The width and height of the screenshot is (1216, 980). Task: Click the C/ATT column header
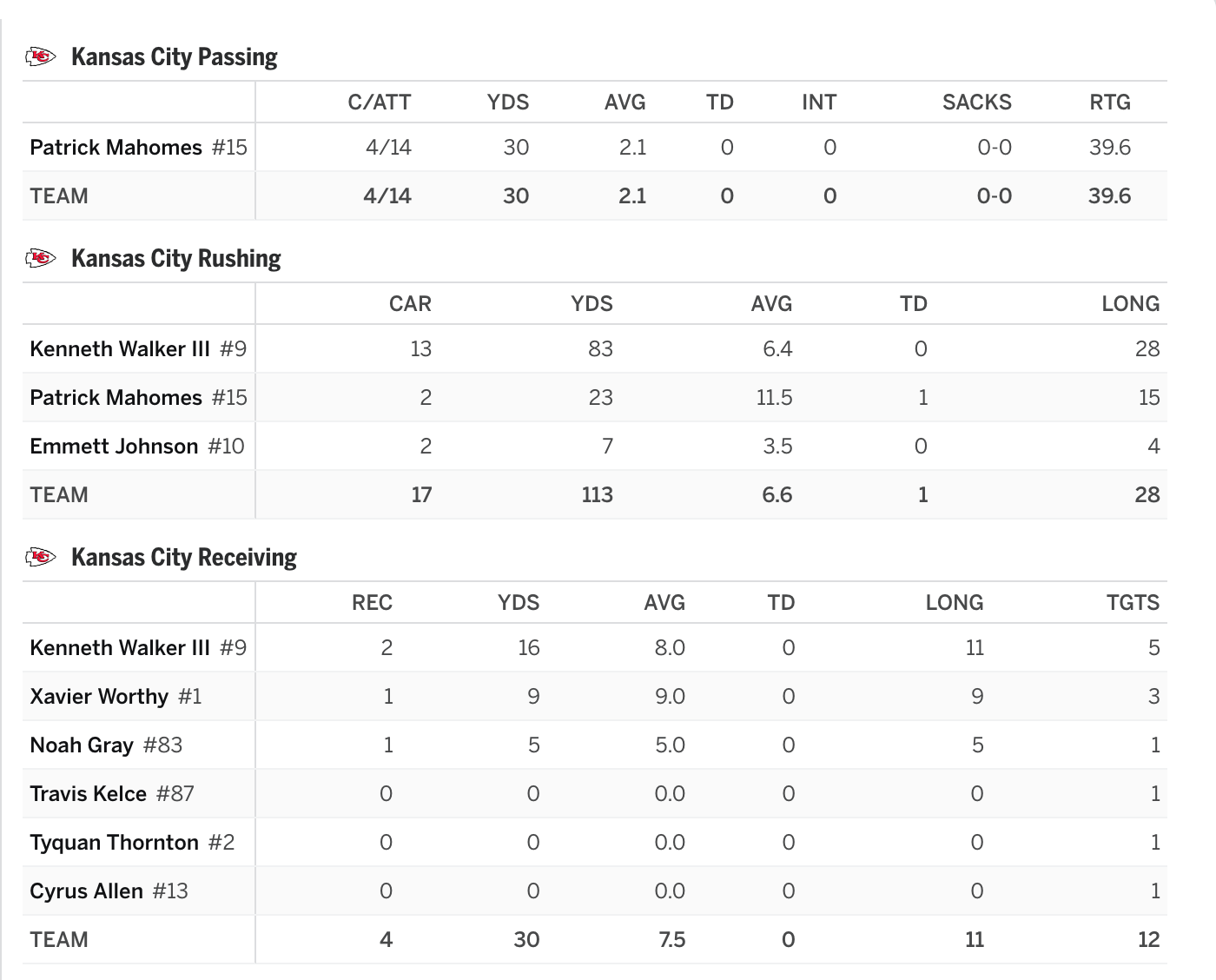pyautogui.click(x=380, y=103)
